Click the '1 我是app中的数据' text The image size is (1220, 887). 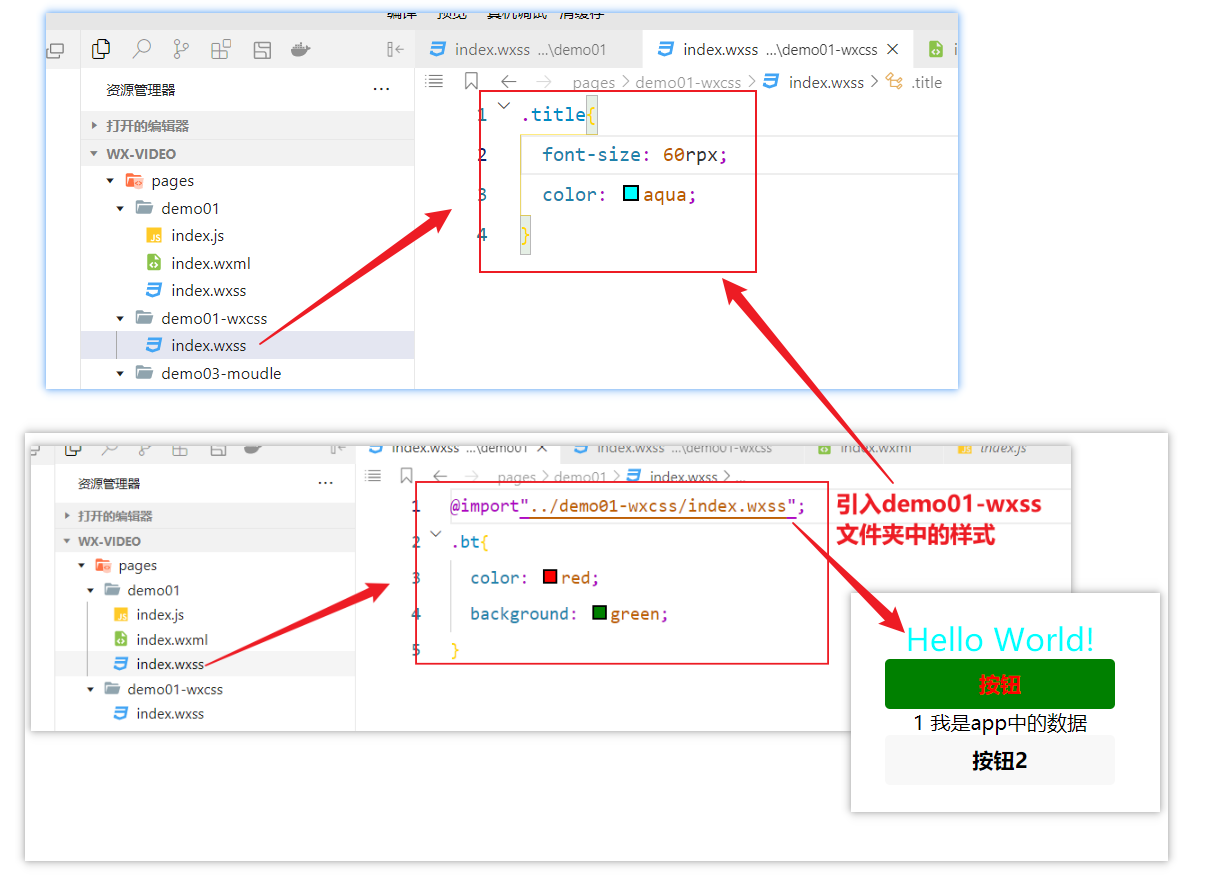point(1000,722)
